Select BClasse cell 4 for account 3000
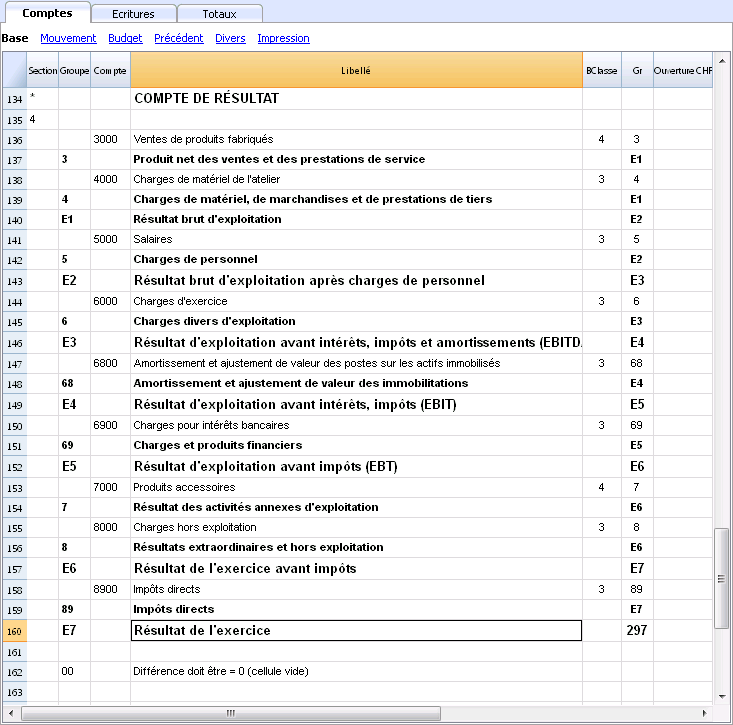This screenshot has width=733, height=725. tap(602, 139)
